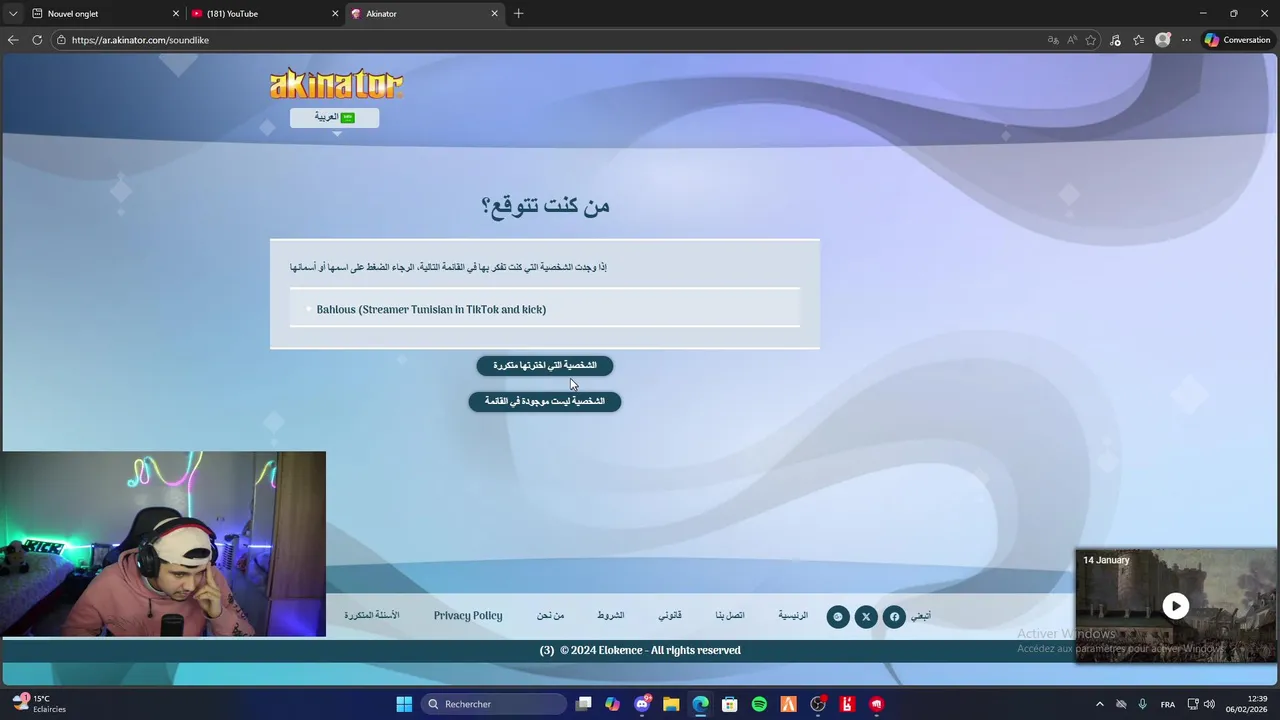
Task: Open File Explorer from the taskbar
Action: tap(671, 704)
